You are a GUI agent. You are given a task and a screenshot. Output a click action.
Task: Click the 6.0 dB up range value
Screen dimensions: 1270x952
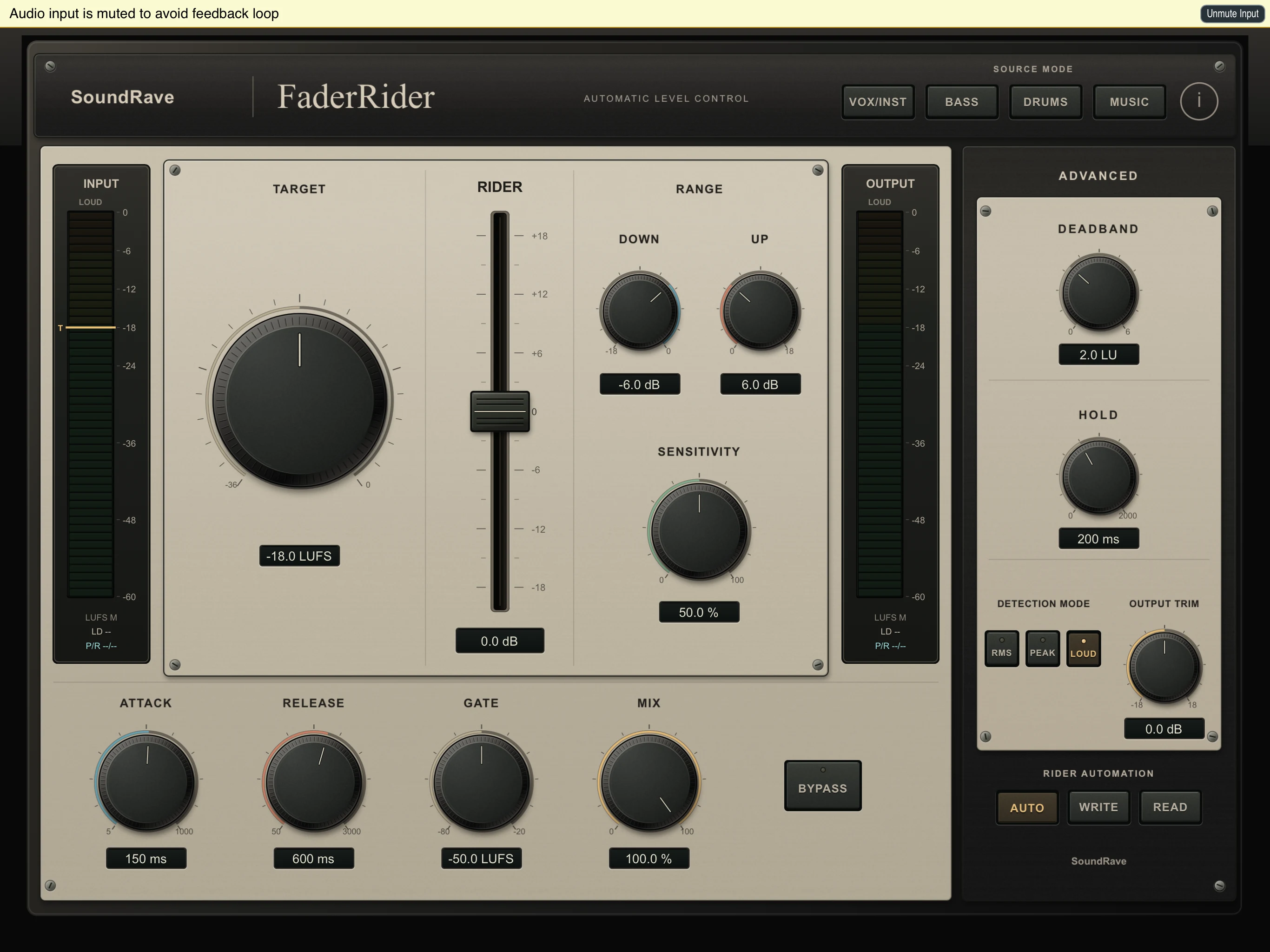click(760, 384)
